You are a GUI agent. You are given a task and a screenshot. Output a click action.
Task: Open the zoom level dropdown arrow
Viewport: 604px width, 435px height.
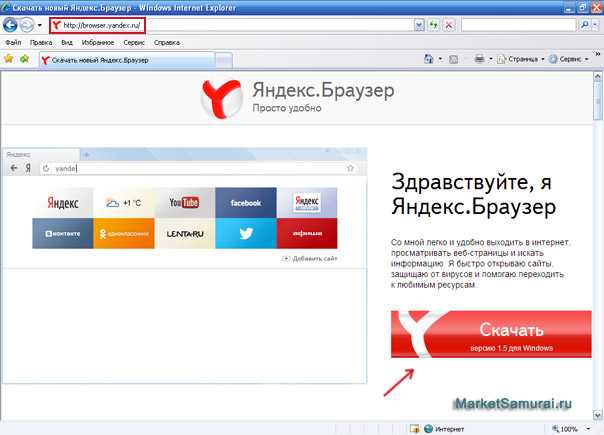tap(588, 429)
